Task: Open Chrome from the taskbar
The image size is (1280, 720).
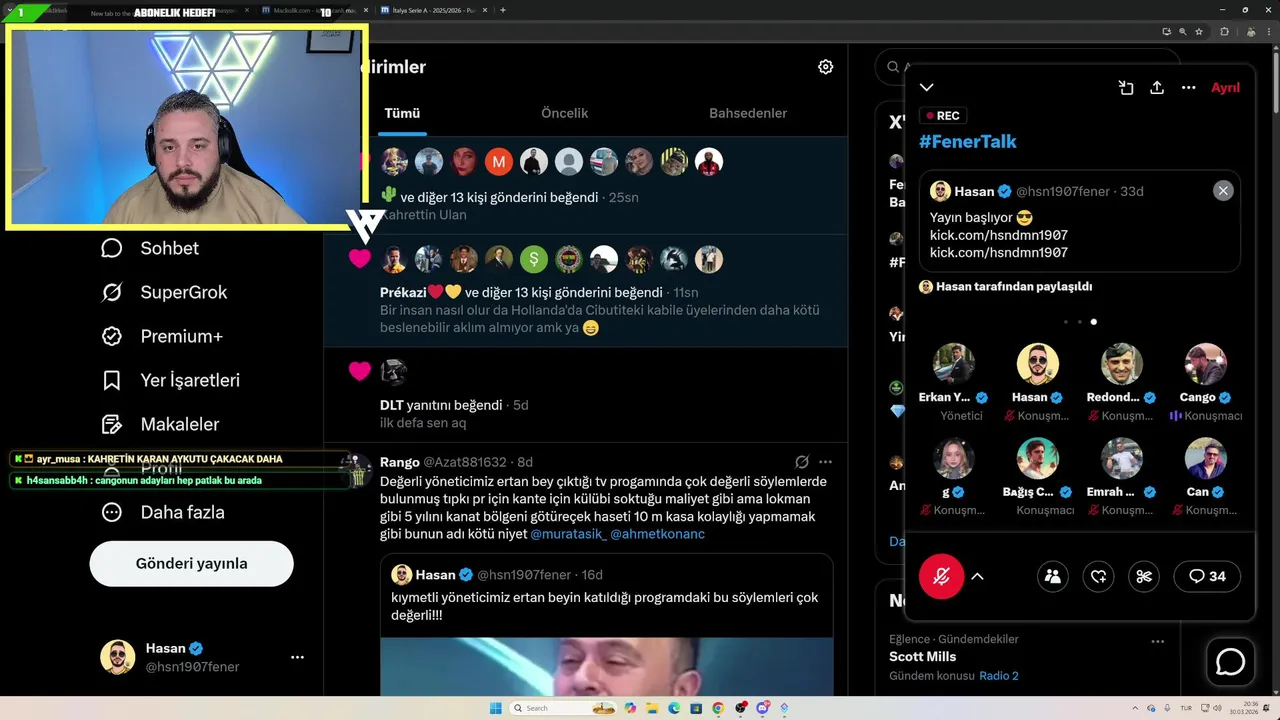Action: tap(718, 708)
